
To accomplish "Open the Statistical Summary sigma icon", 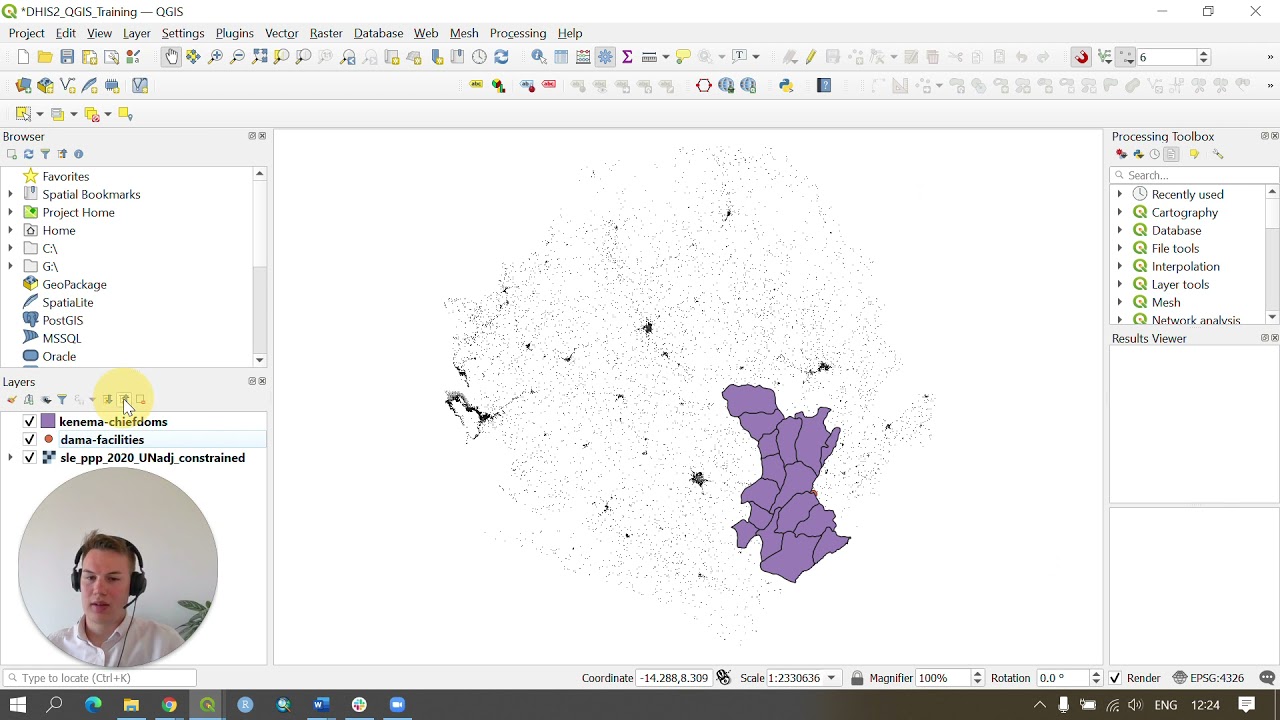I will (627, 57).
